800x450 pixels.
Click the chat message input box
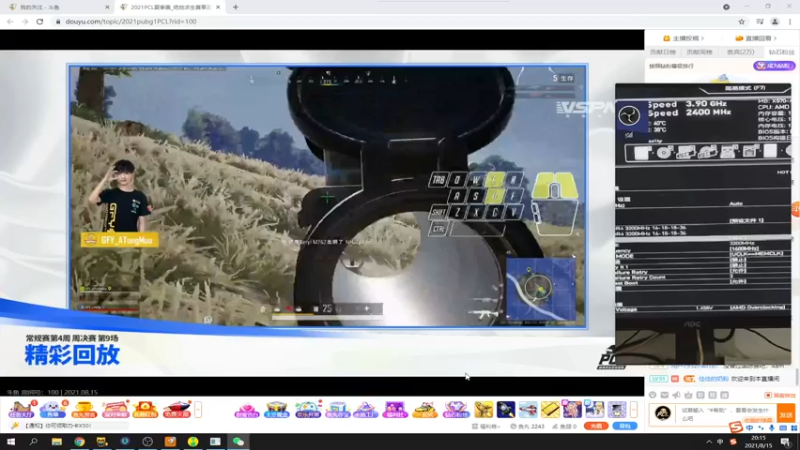pyautogui.click(x=728, y=414)
